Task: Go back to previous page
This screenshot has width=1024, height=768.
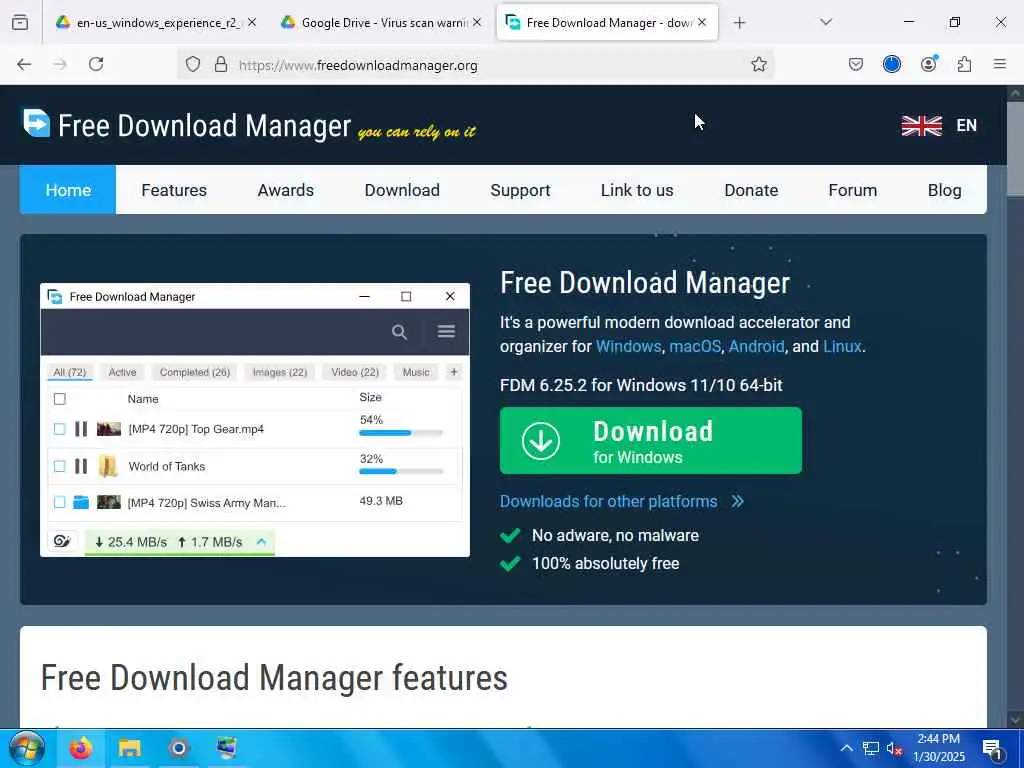Action: [24, 64]
